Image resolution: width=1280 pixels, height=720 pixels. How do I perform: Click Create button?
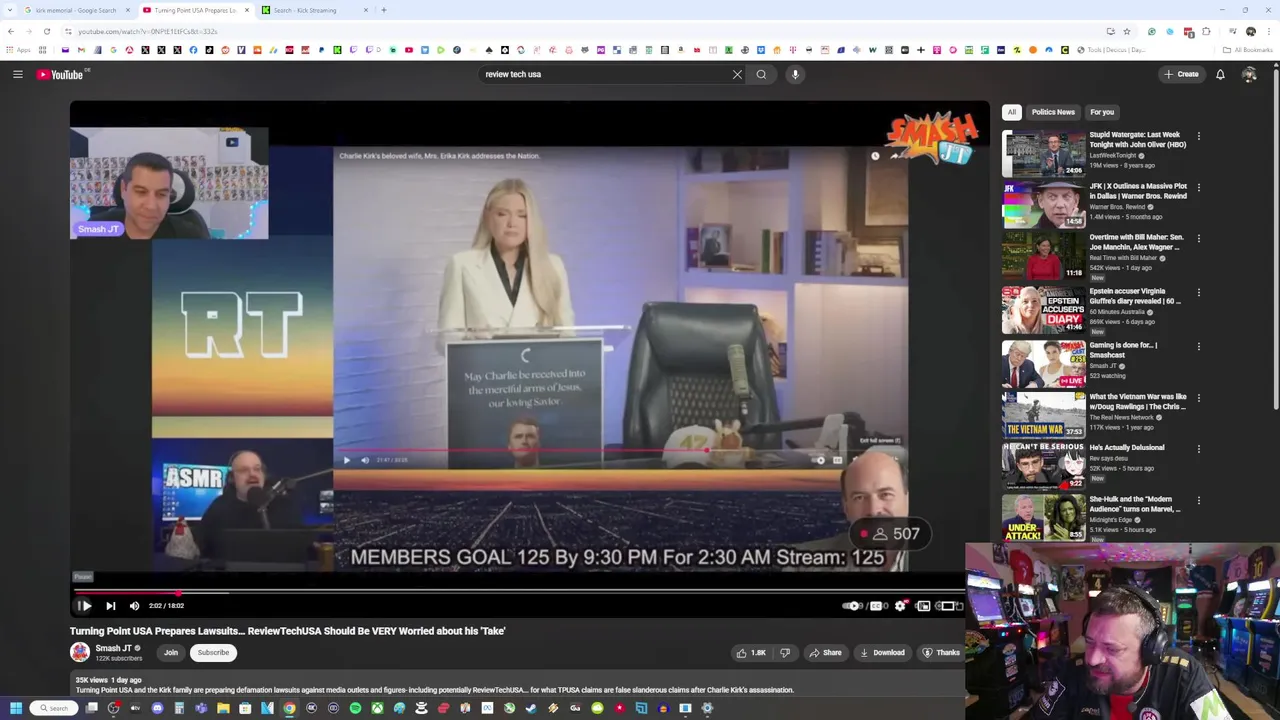(1181, 74)
